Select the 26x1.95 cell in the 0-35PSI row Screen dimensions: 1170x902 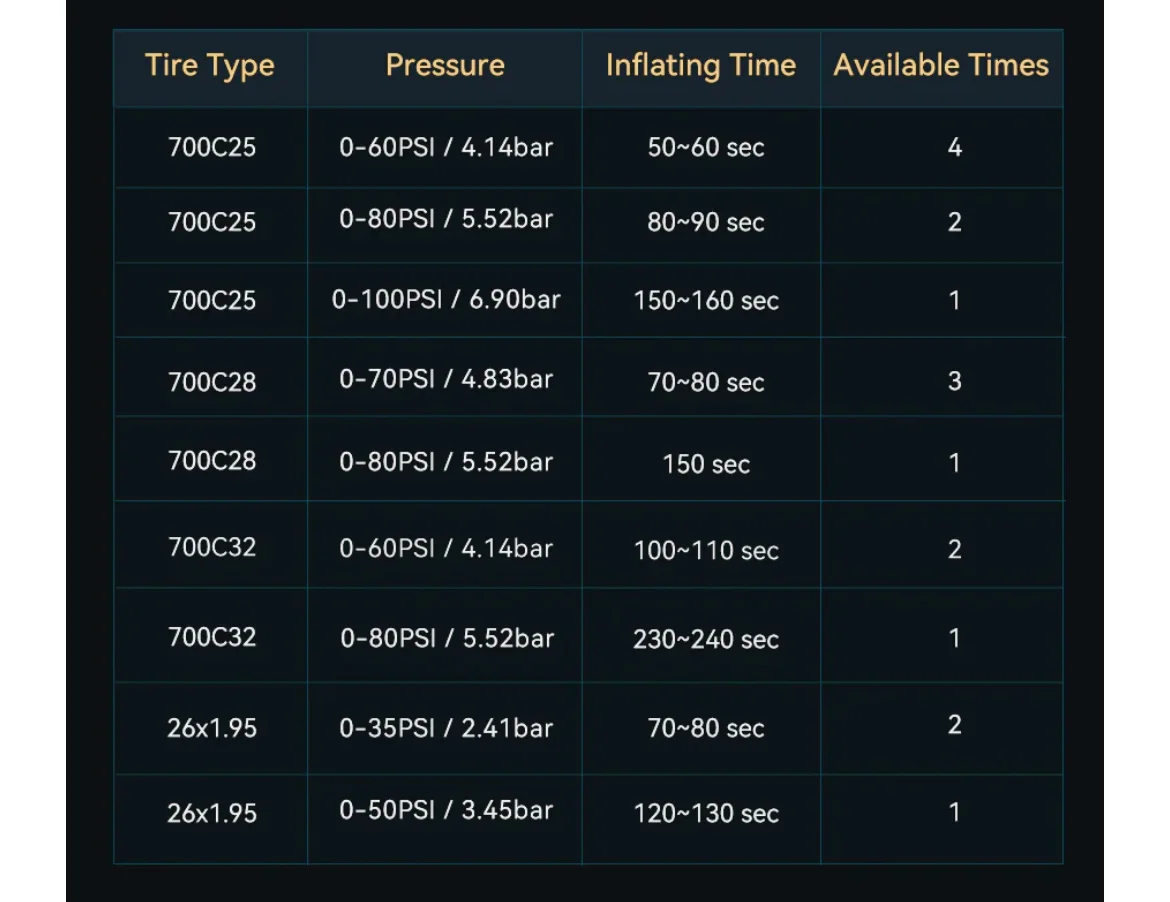point(212,728)
